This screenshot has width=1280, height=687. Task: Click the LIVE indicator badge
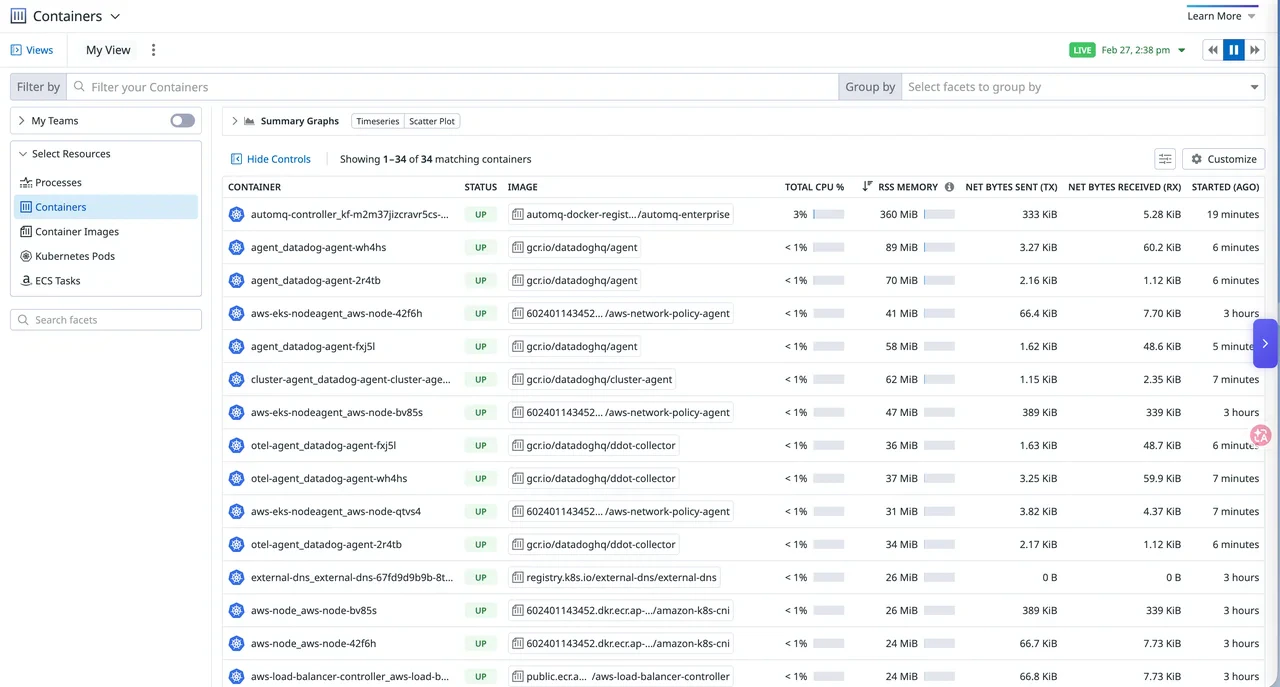click(x=1081, y=47)
